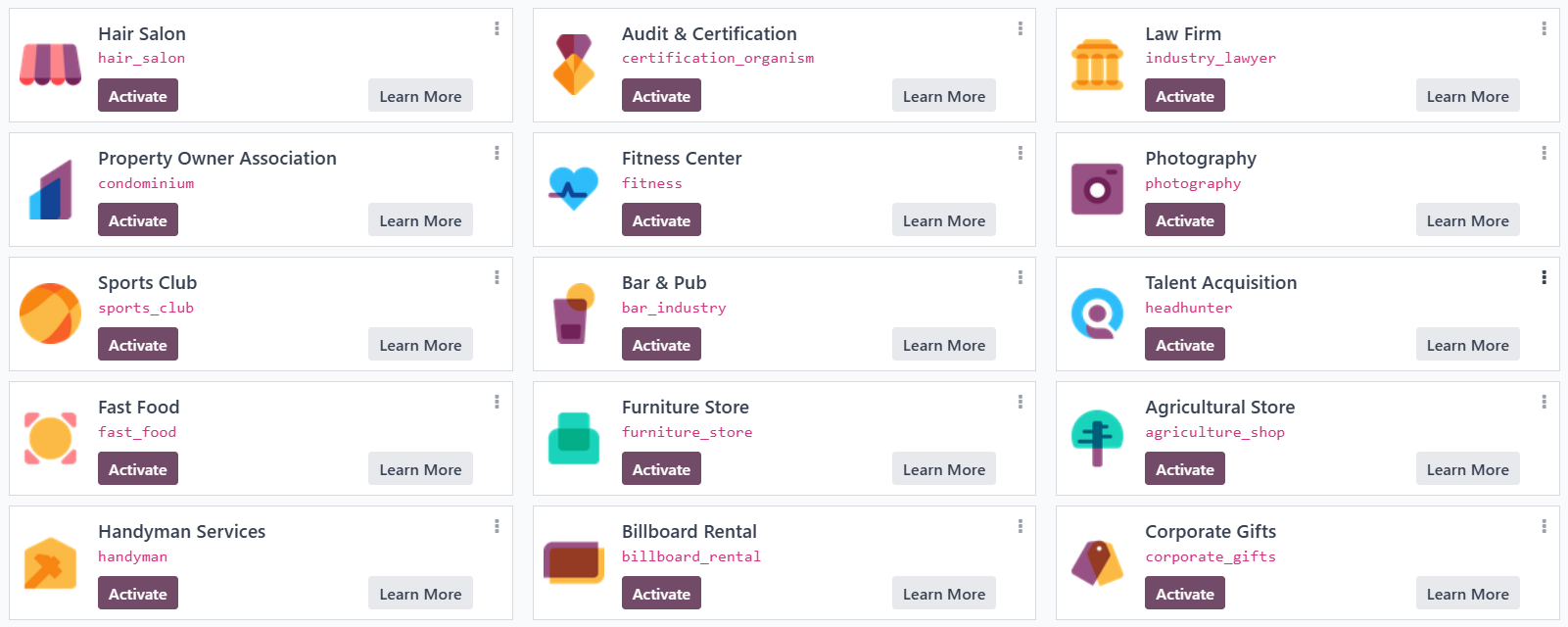Click the Furniture Store armchair icon
The image size is (1568, 627).
click(573, 438)
